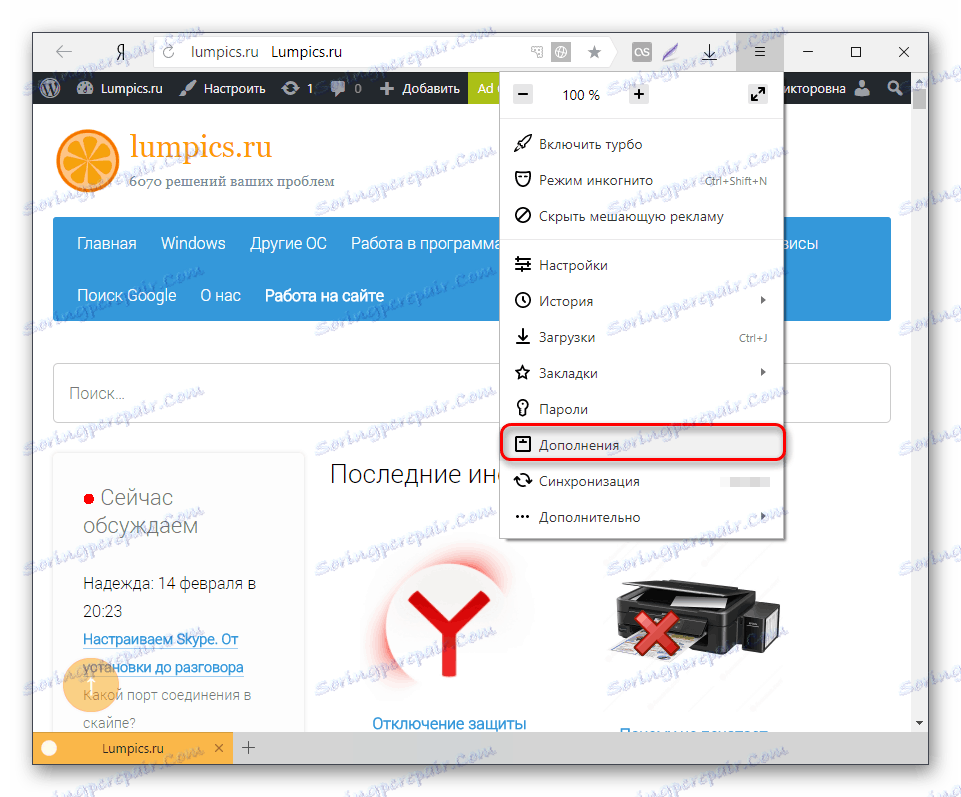Open the updates counter showing 1
Image resolution: width=961 pixels, height=797 pixels.
point(297,88)
